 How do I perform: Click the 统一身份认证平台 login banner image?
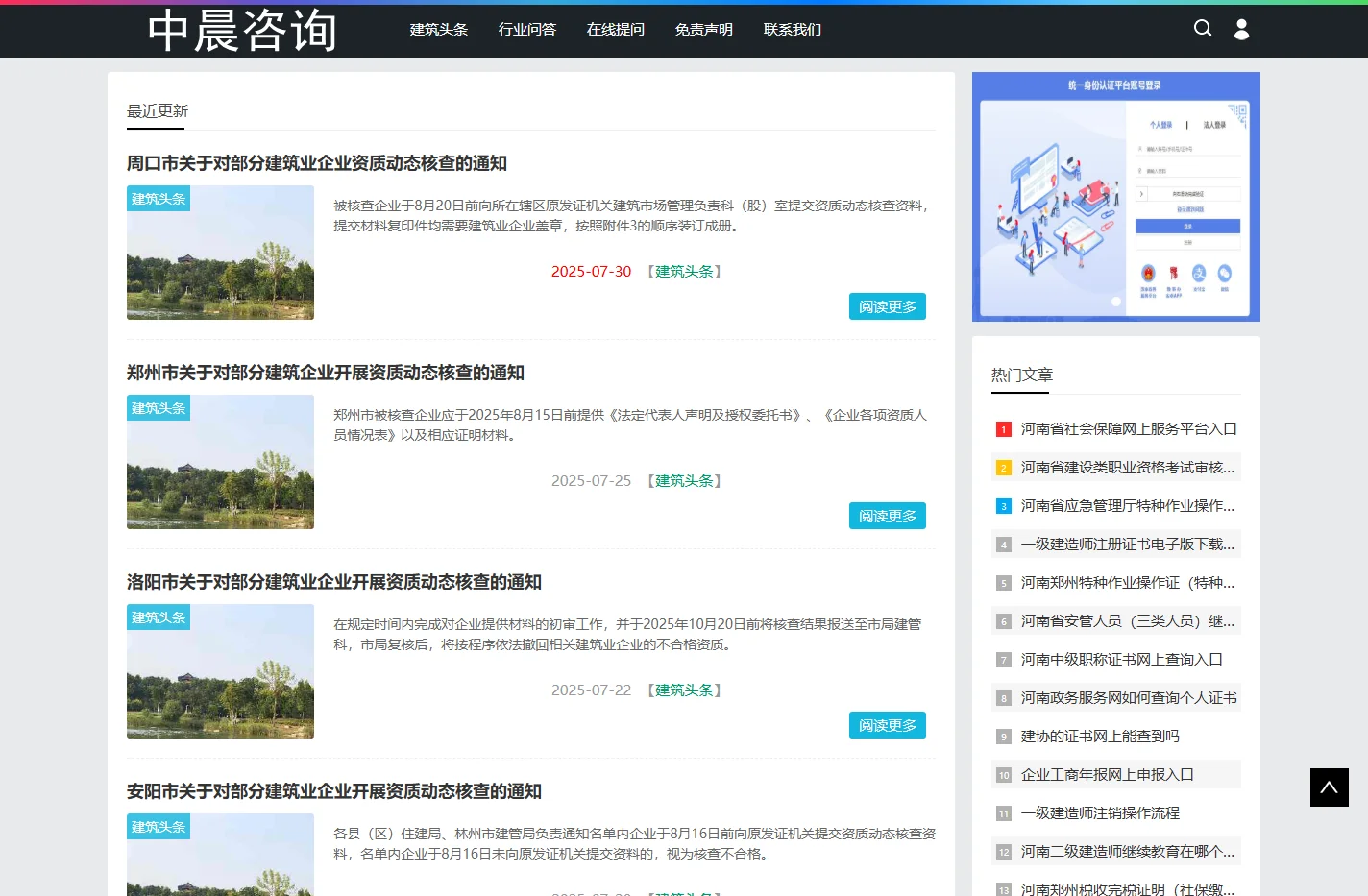point(1116,197)
